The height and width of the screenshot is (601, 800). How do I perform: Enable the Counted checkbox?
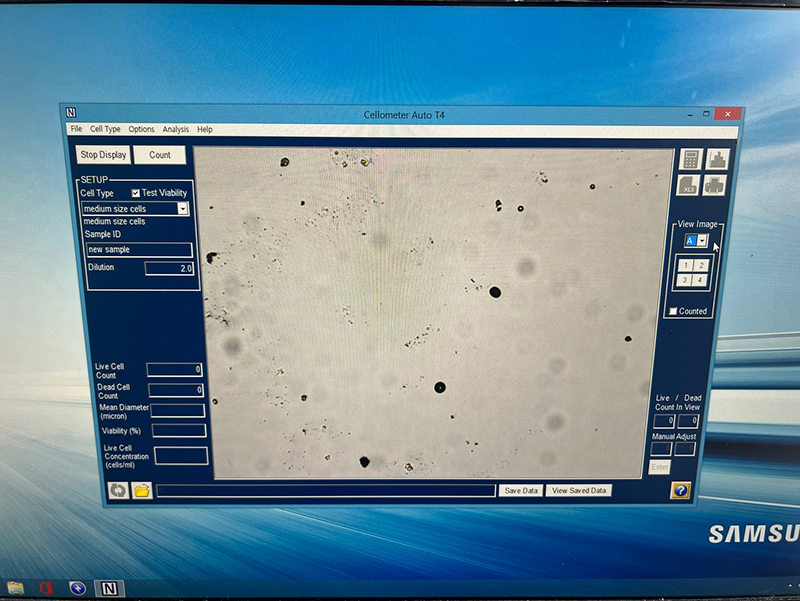(672, 311)
